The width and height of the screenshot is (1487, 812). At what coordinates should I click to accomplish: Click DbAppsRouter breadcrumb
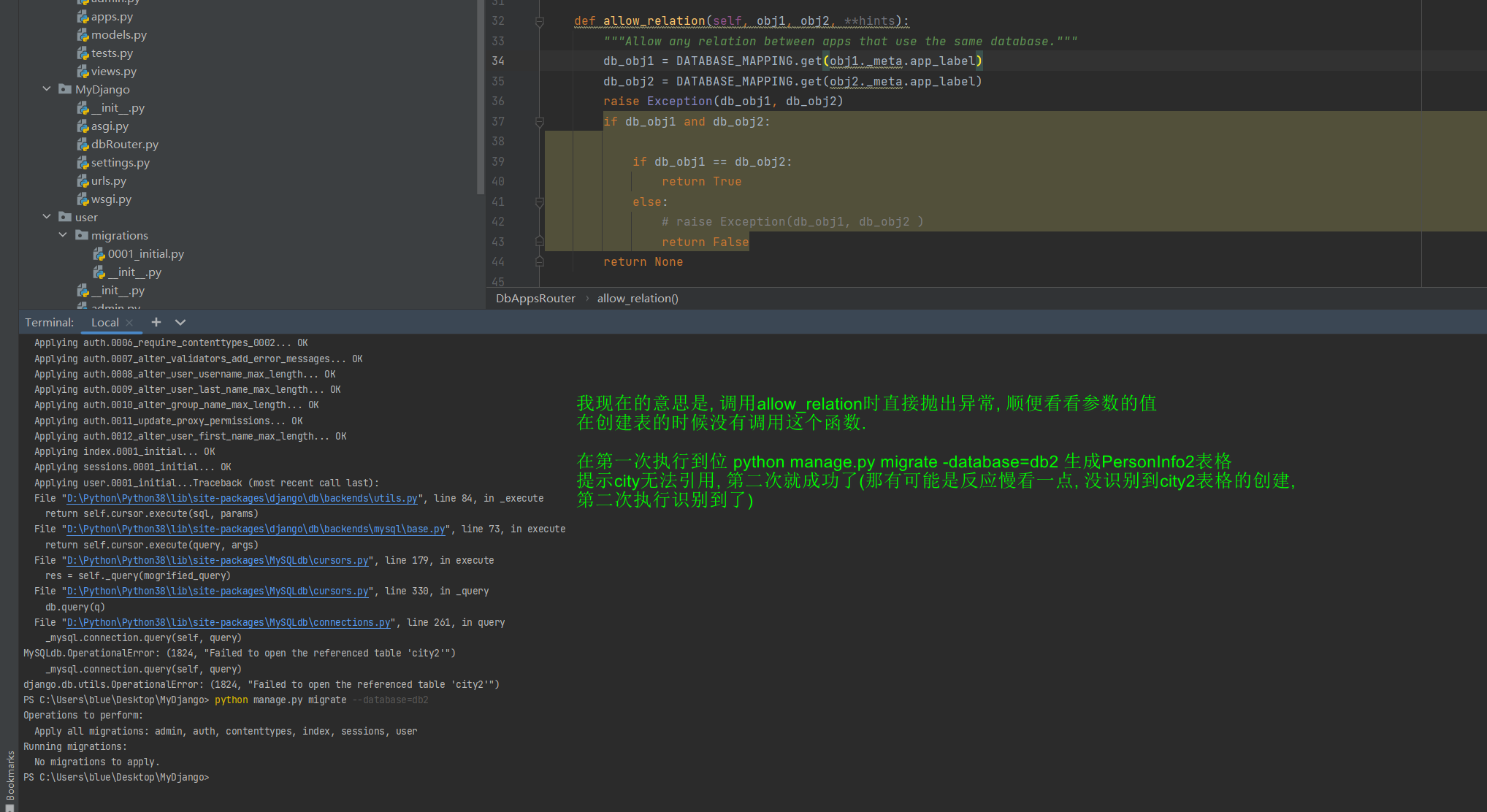click(535, 299)
